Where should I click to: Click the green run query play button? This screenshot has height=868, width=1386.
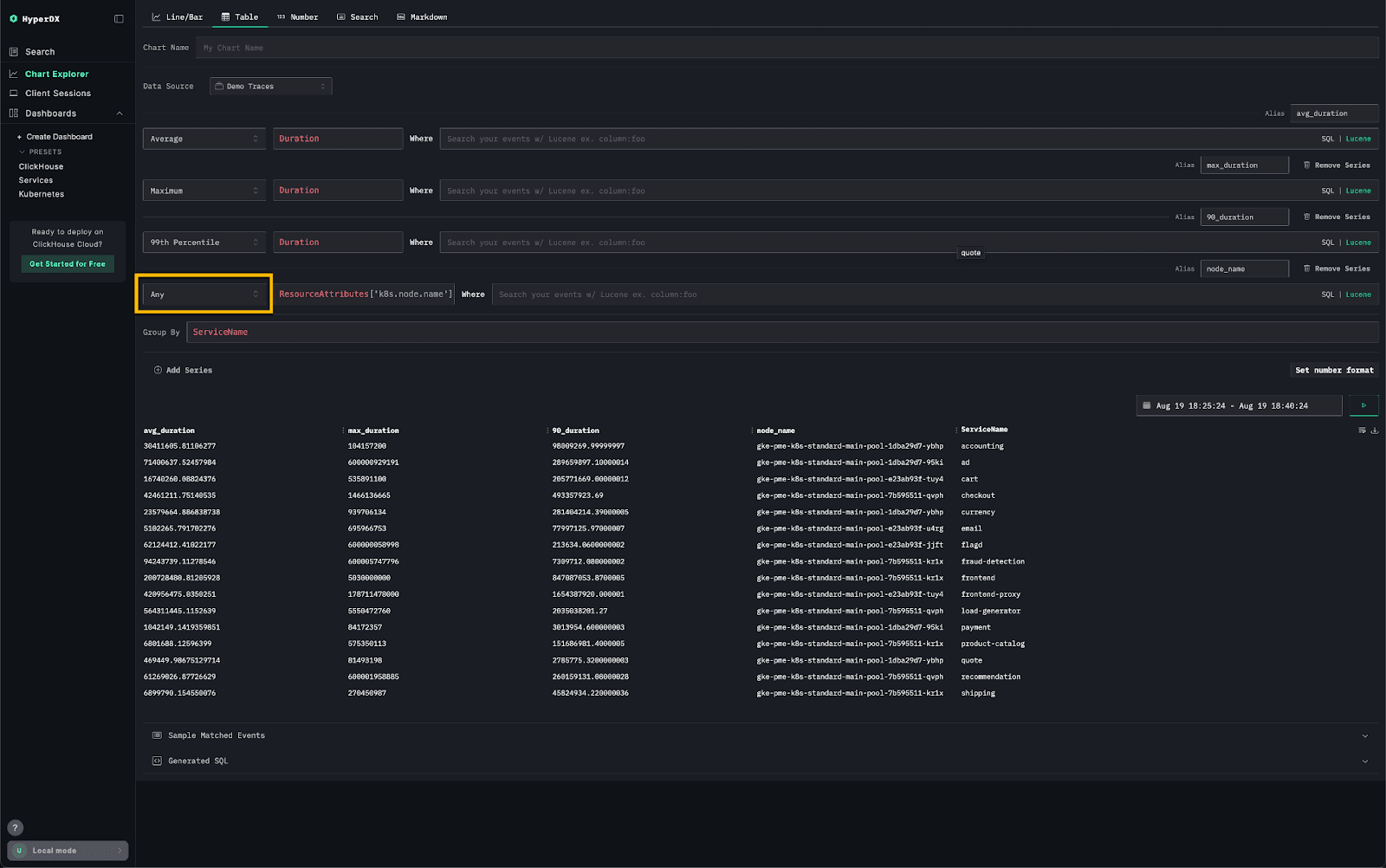(1363, 405)
